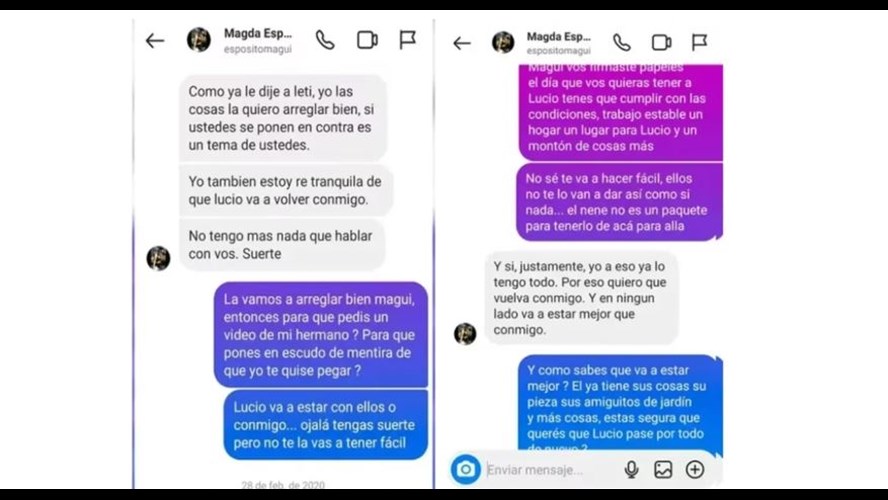Tap the microphone voice message icon
The image size is (888, 500).
coord(631,469)
